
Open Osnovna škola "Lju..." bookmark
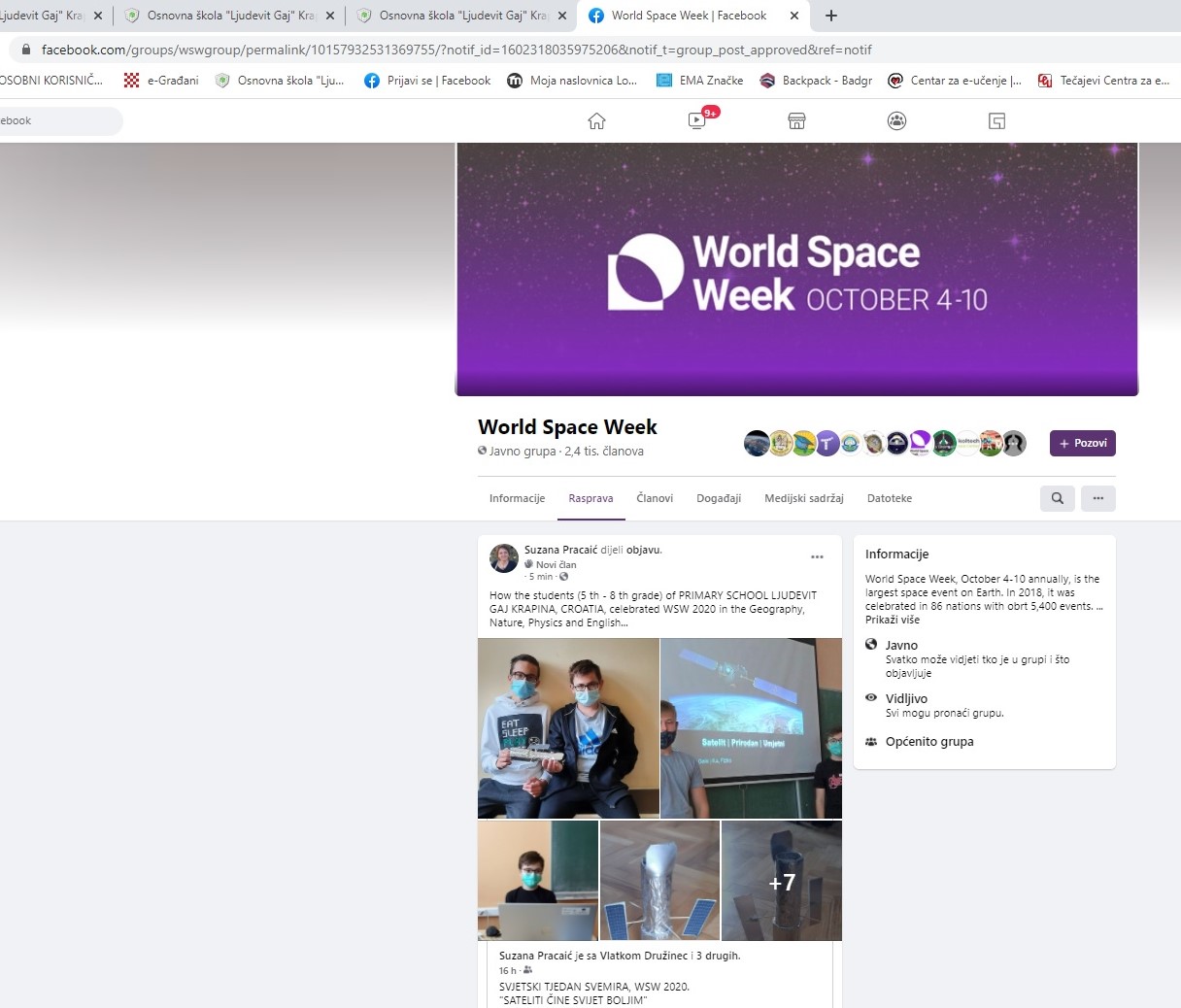280,81
